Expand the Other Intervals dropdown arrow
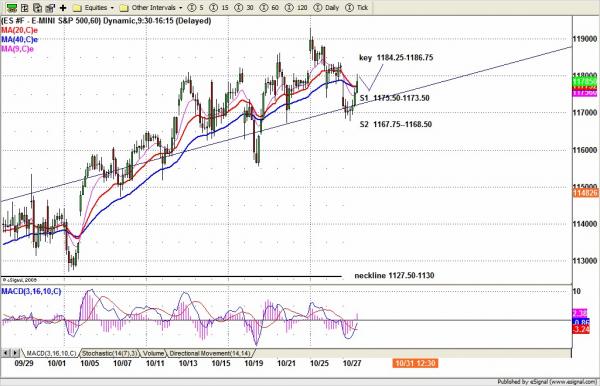The image size is (600, 386). point(181,8)
